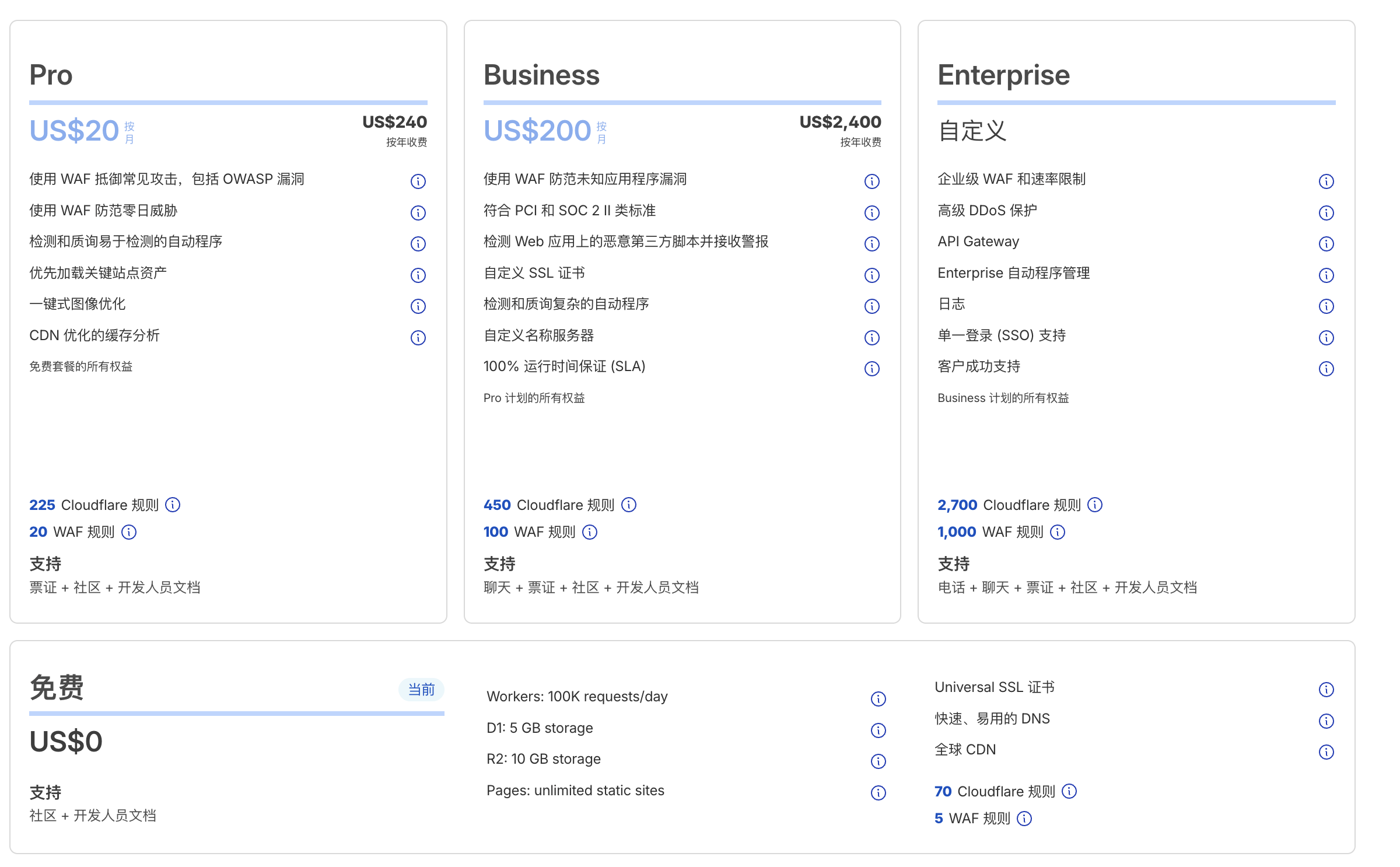The height and width of the screenshot is (867, 1400).
Task: Click info icon for 使用 WAF 抵御常见攻击 OWASP
Action: click(418, 181)
